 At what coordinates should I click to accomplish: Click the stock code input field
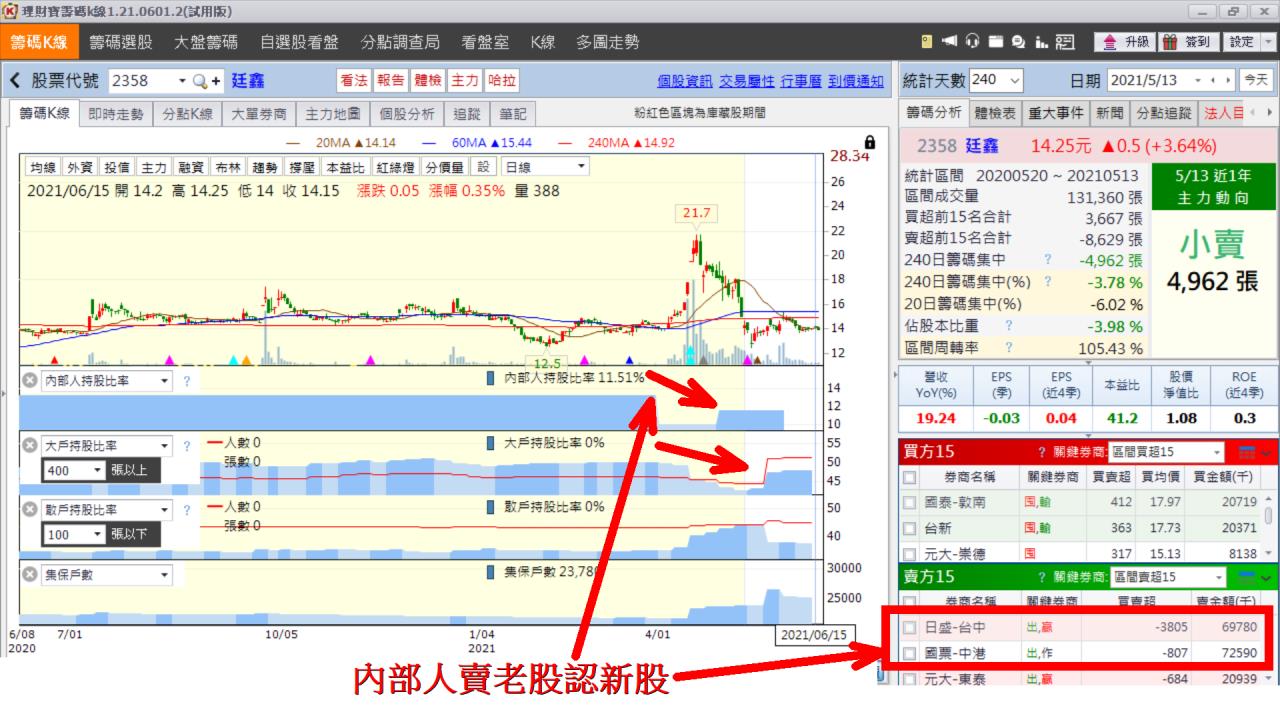(x=141, y=81)
